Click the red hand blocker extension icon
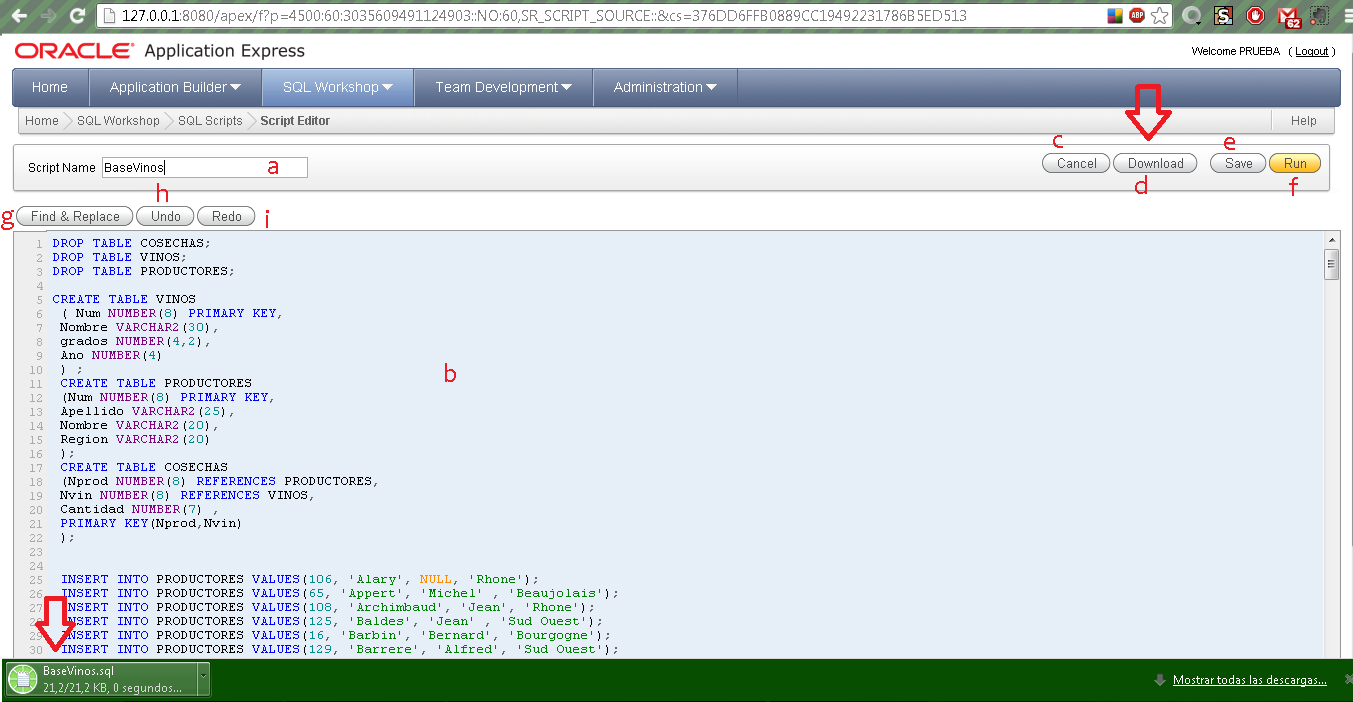The width and height of the screenshot is (1353, 702). (1256, 16)
